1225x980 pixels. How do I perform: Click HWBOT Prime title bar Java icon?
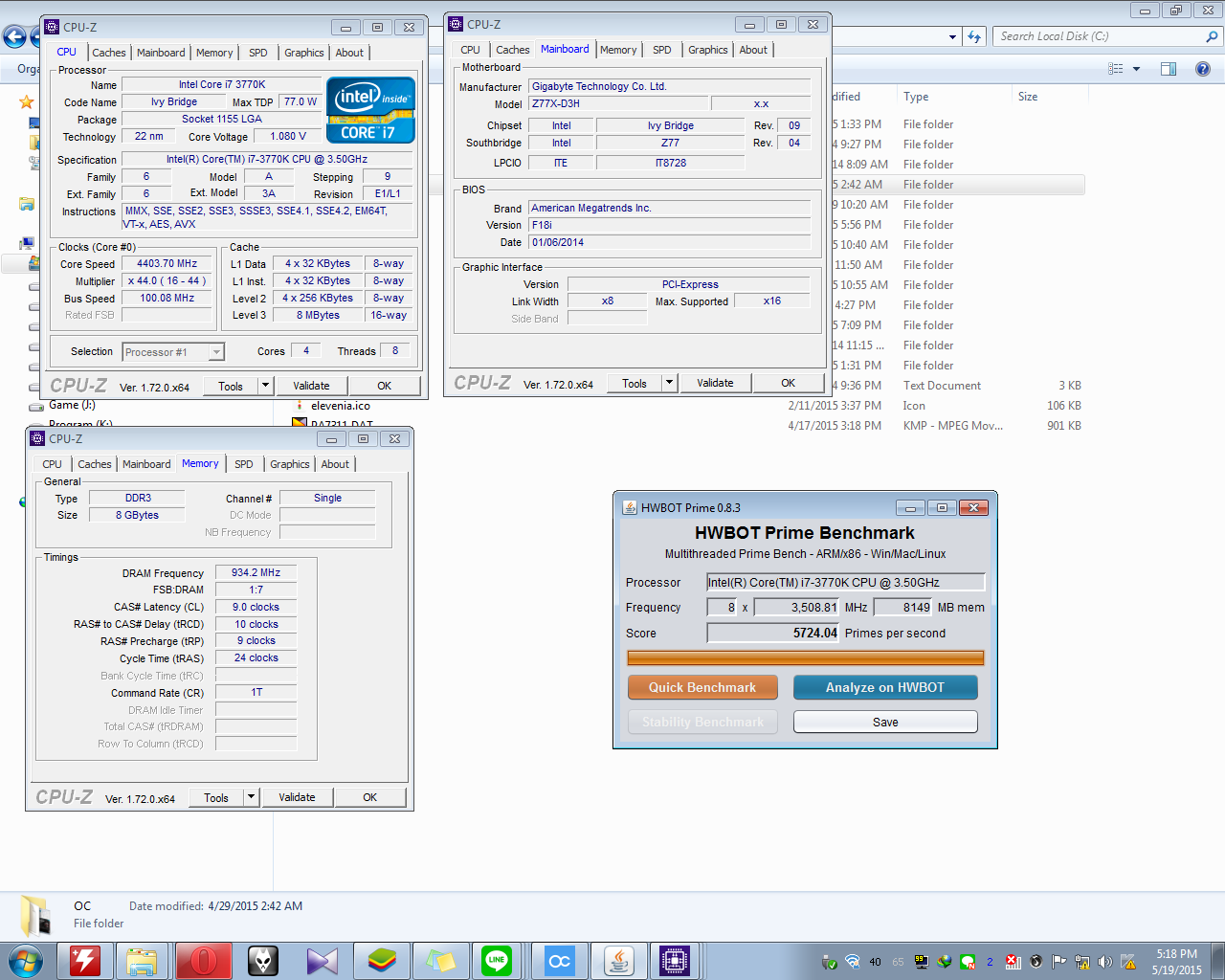click(x=630, y=507)
